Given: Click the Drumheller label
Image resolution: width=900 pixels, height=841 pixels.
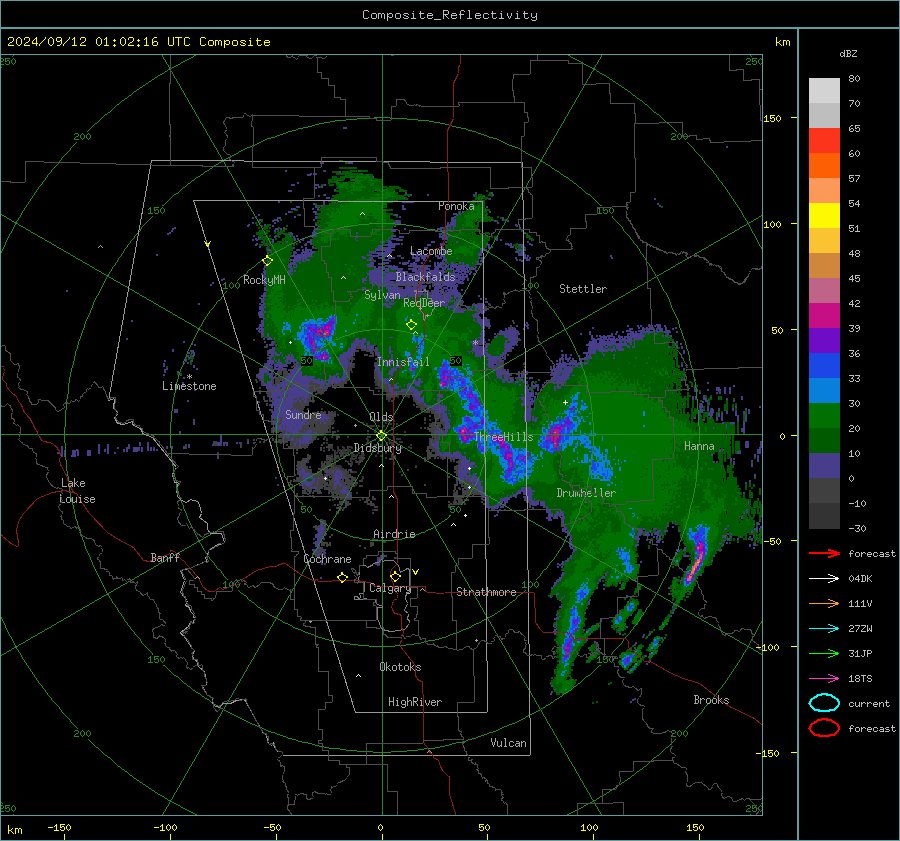Looking at the screenshot, I should 586,493.
